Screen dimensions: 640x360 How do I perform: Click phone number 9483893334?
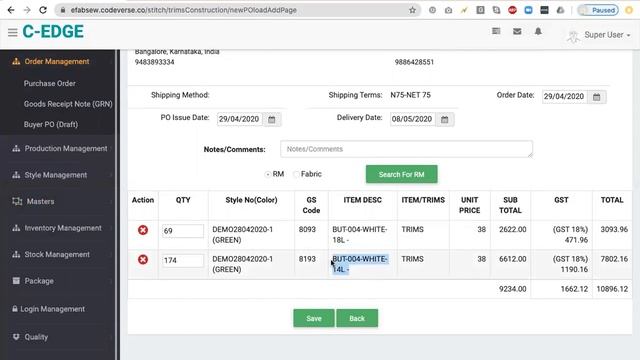(x=154, y=62)
